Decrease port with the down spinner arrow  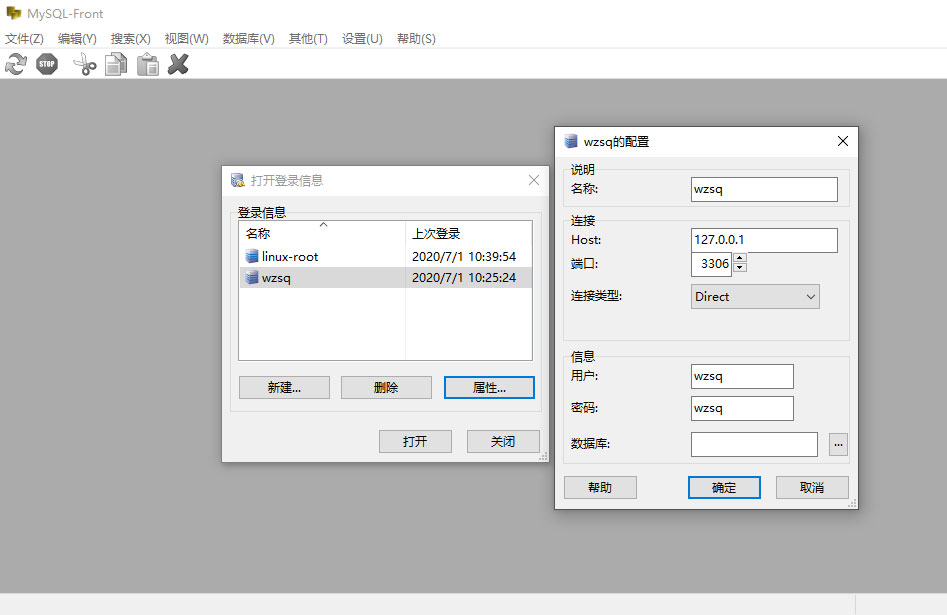[740, 268]
